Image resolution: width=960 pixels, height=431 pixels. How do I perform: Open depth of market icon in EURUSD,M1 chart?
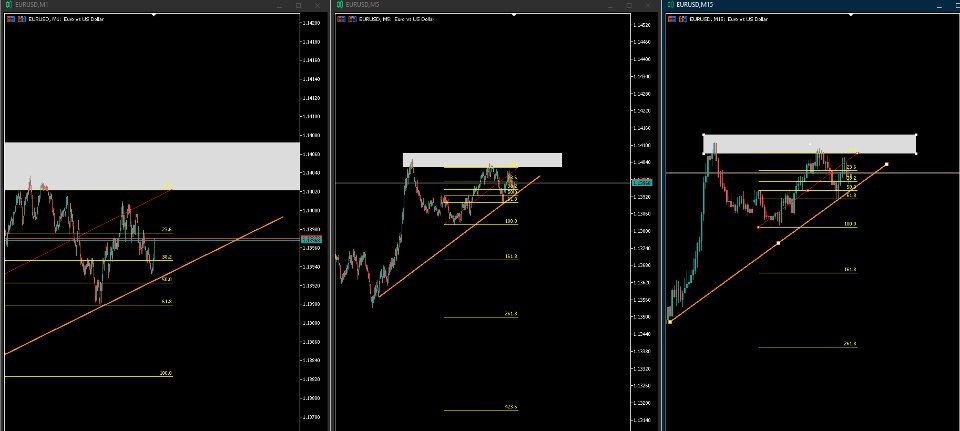[x=21, y=19]
